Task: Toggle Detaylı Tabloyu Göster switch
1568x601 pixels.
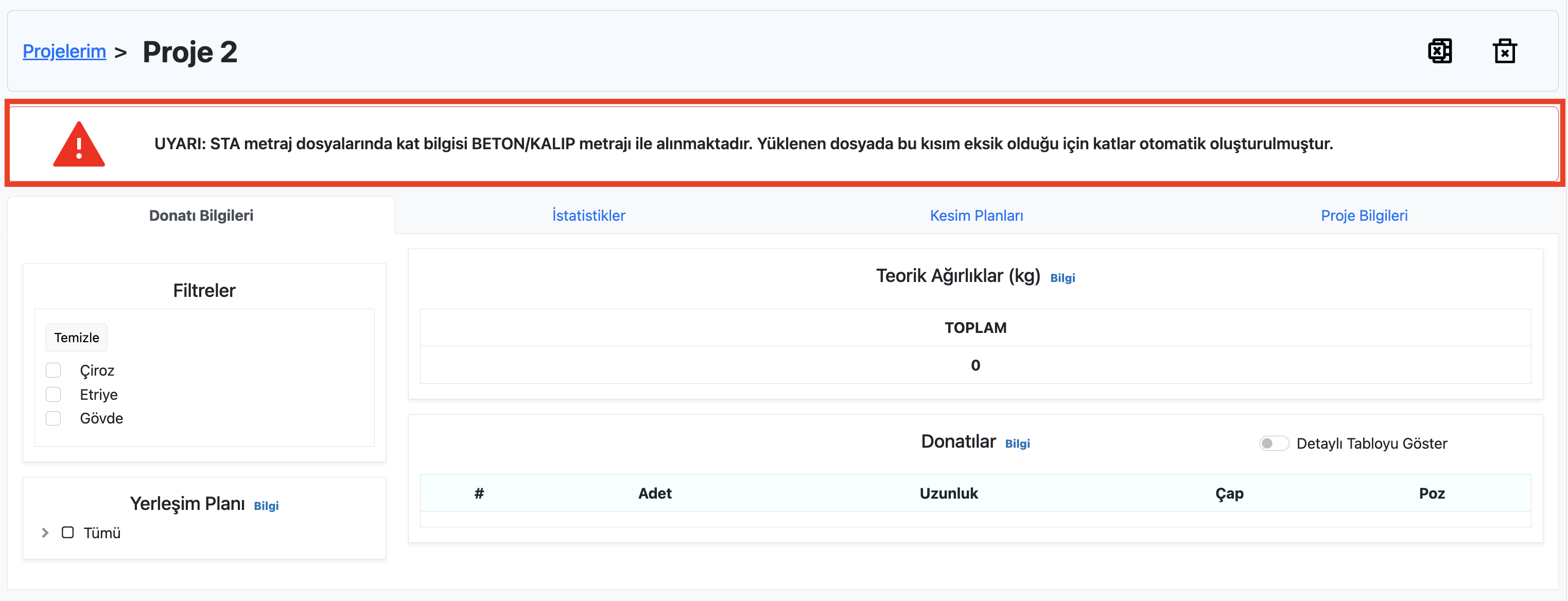Action: [x=1274, y=444]
